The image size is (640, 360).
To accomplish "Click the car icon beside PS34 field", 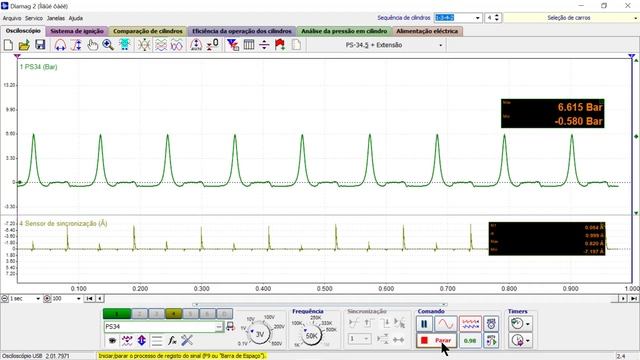I will (x=230, y=327).
